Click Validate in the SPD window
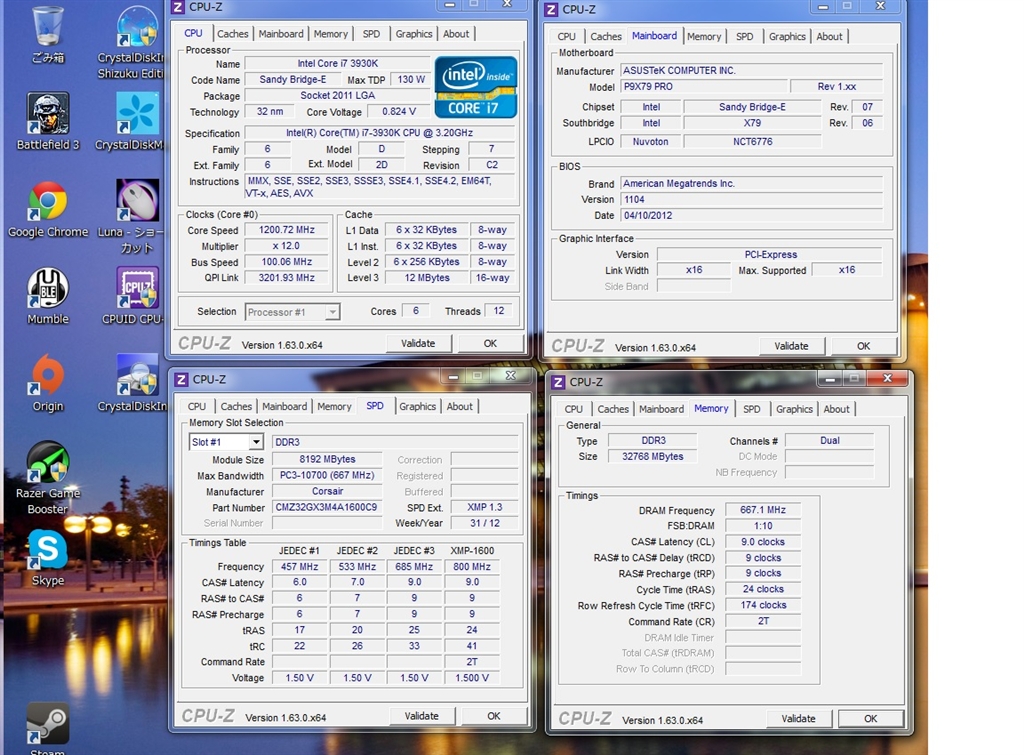1024x755 pixels. click(421, 716)
